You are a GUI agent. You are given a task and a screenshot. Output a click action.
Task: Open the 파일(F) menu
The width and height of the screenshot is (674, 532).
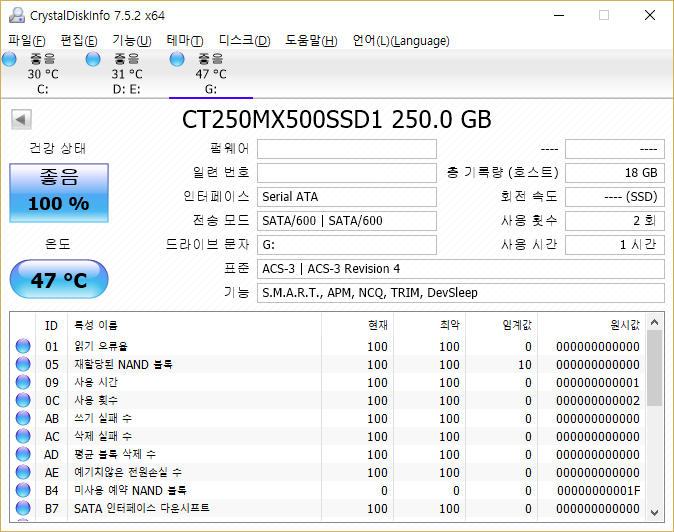click(27, 41)
